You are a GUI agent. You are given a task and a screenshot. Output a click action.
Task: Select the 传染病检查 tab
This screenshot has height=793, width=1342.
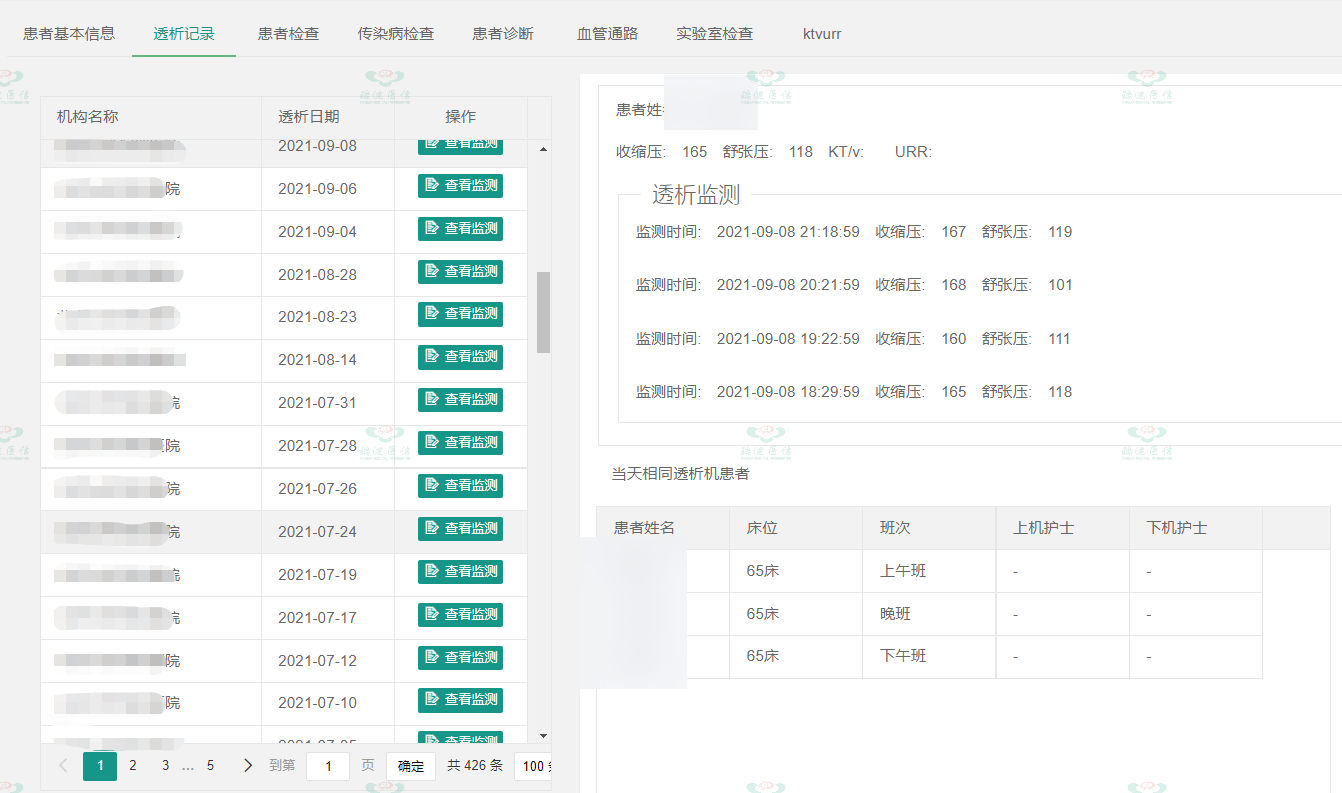pyautogui.click(x=396, y=33)
